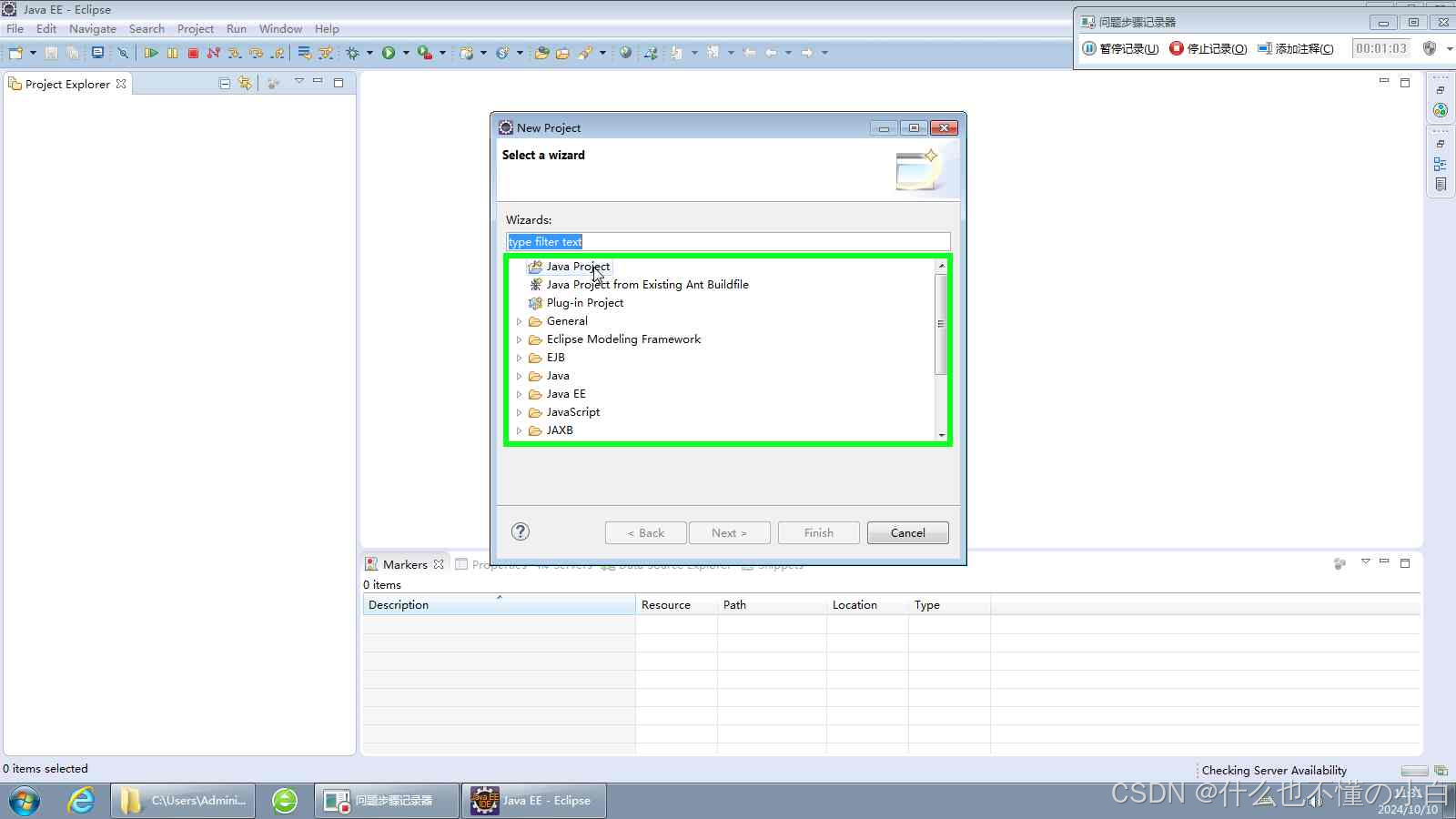Open the Project Explorer view menu triangle
1456x819 pixels.
click(298, 81)
